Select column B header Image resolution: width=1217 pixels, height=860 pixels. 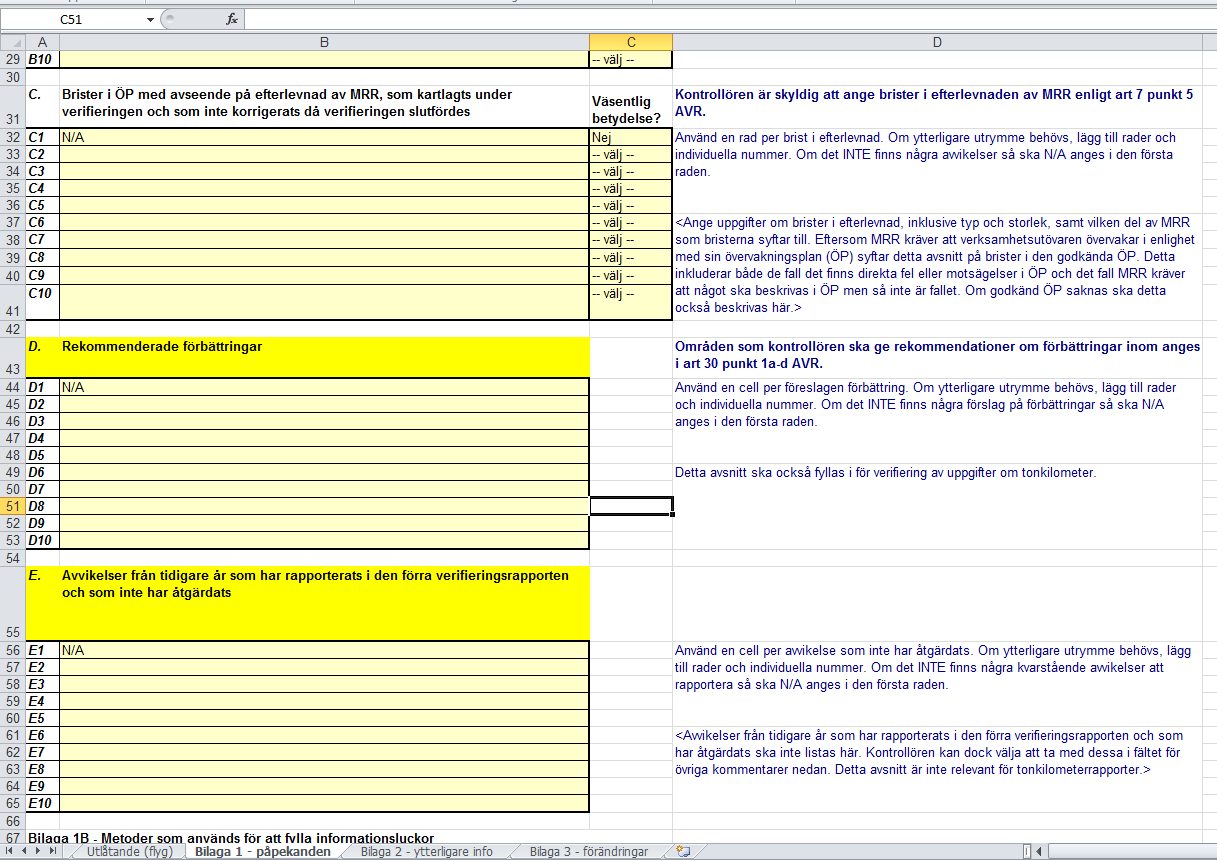pos(325,42)
